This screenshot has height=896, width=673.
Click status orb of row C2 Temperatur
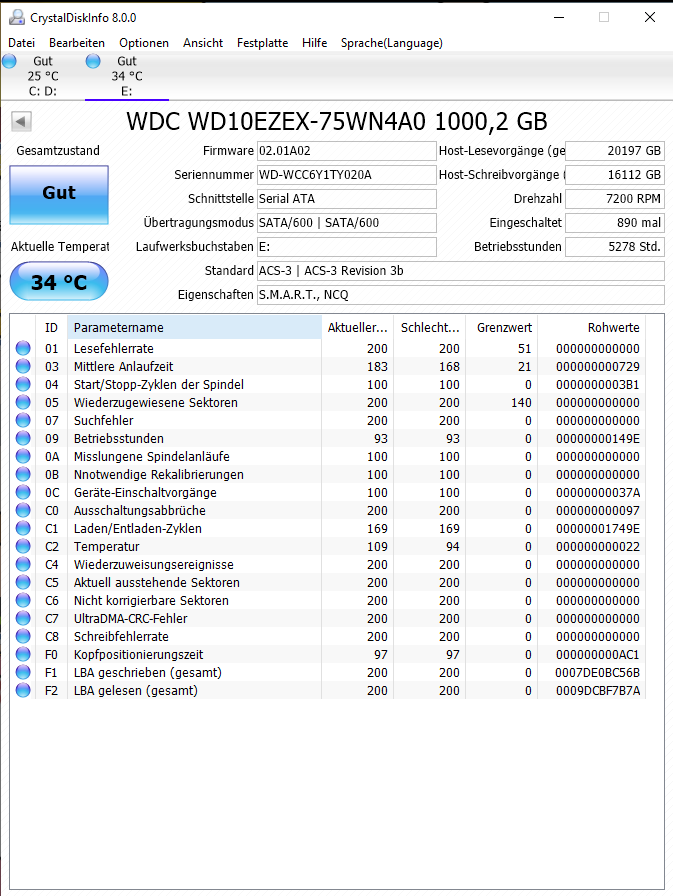click(x=23, y=546)
